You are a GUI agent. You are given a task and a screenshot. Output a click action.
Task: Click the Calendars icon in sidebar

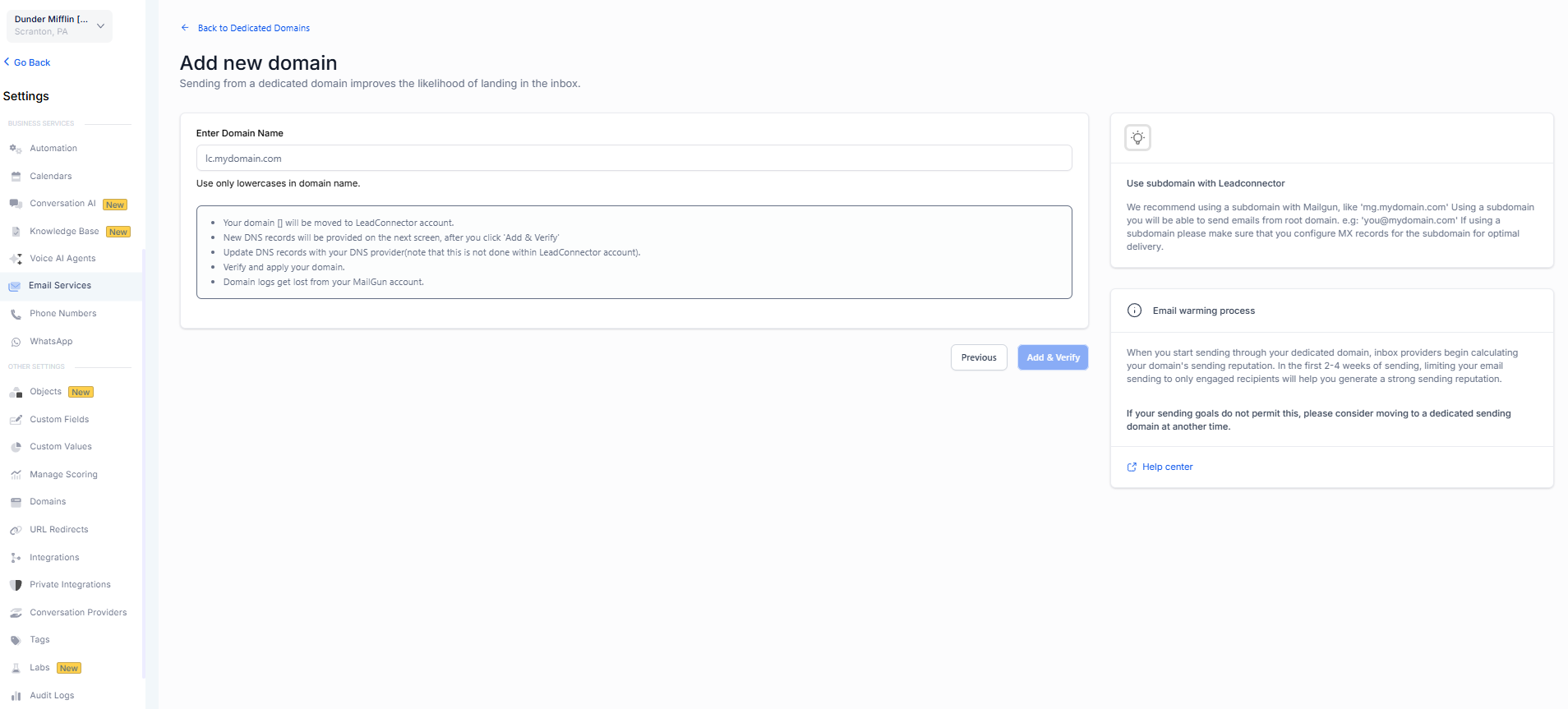[x=16, y=177]
